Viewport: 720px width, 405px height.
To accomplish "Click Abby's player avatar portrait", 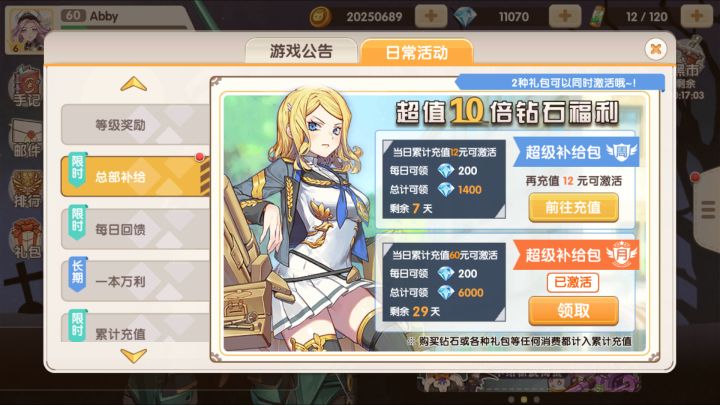I will tap(28, 28).
